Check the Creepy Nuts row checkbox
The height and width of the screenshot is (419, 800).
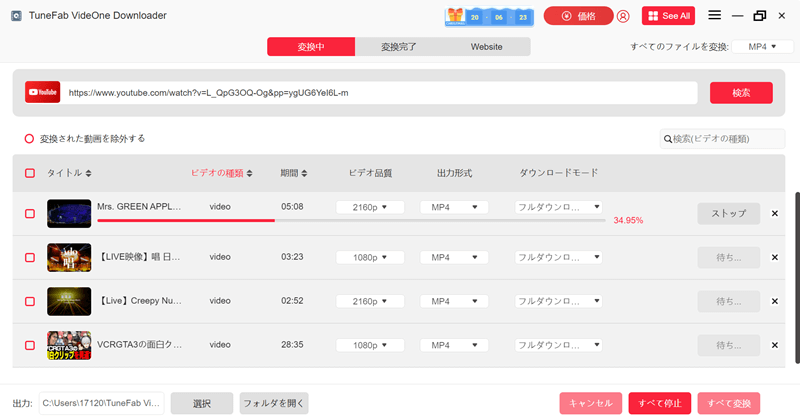[30, 301]
